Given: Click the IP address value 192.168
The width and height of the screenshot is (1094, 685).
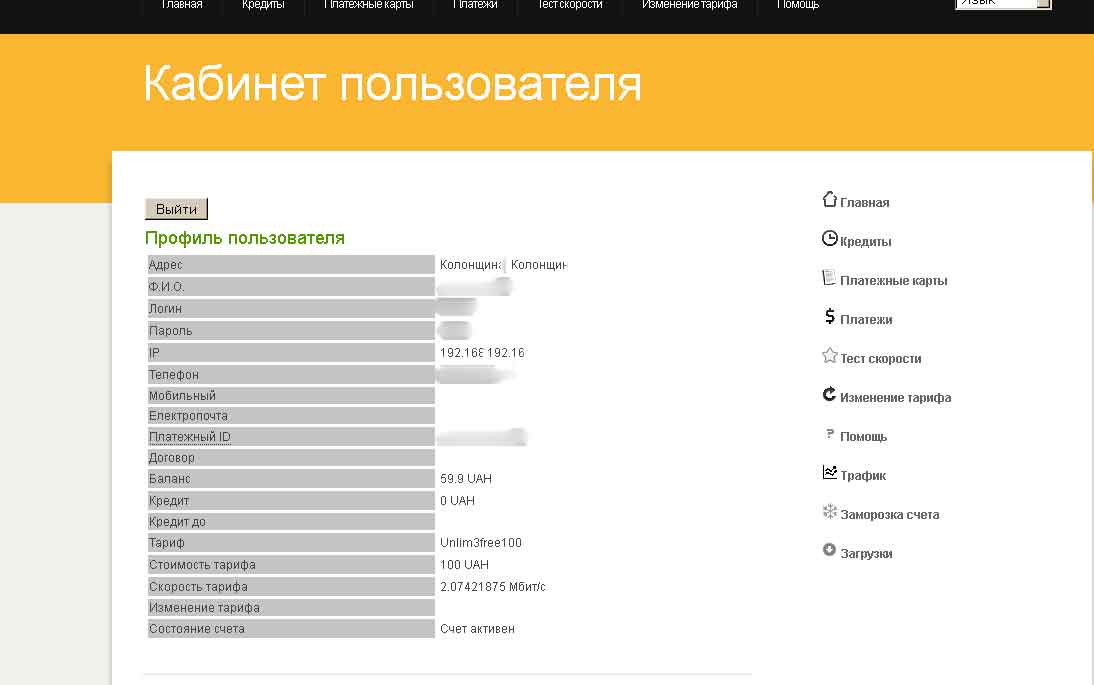Looking at the screenshot, I should click(461, 353).
